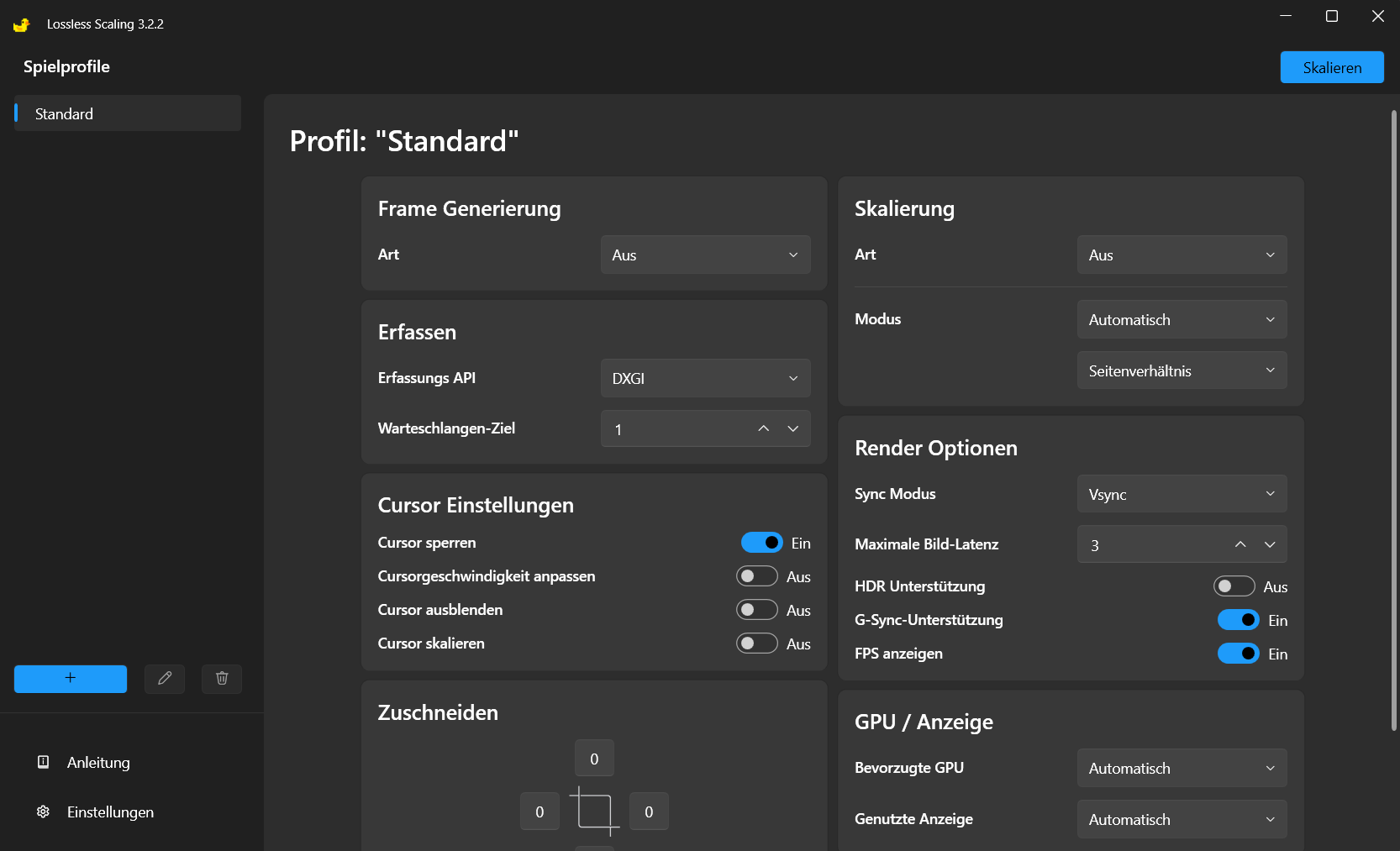Click the add new profile plus button
1400x851 pixels.
71,679
